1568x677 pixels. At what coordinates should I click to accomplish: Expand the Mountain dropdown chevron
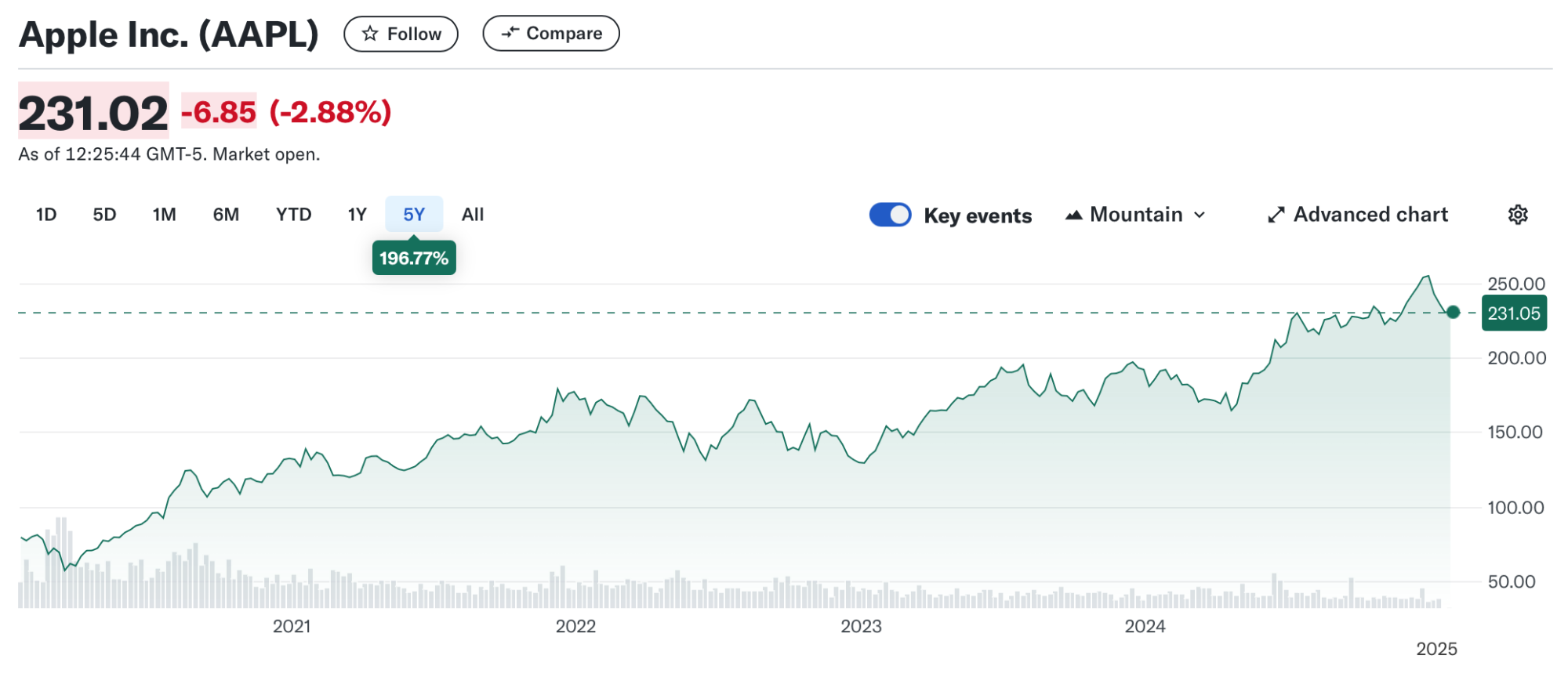[x=1200, y=215]
